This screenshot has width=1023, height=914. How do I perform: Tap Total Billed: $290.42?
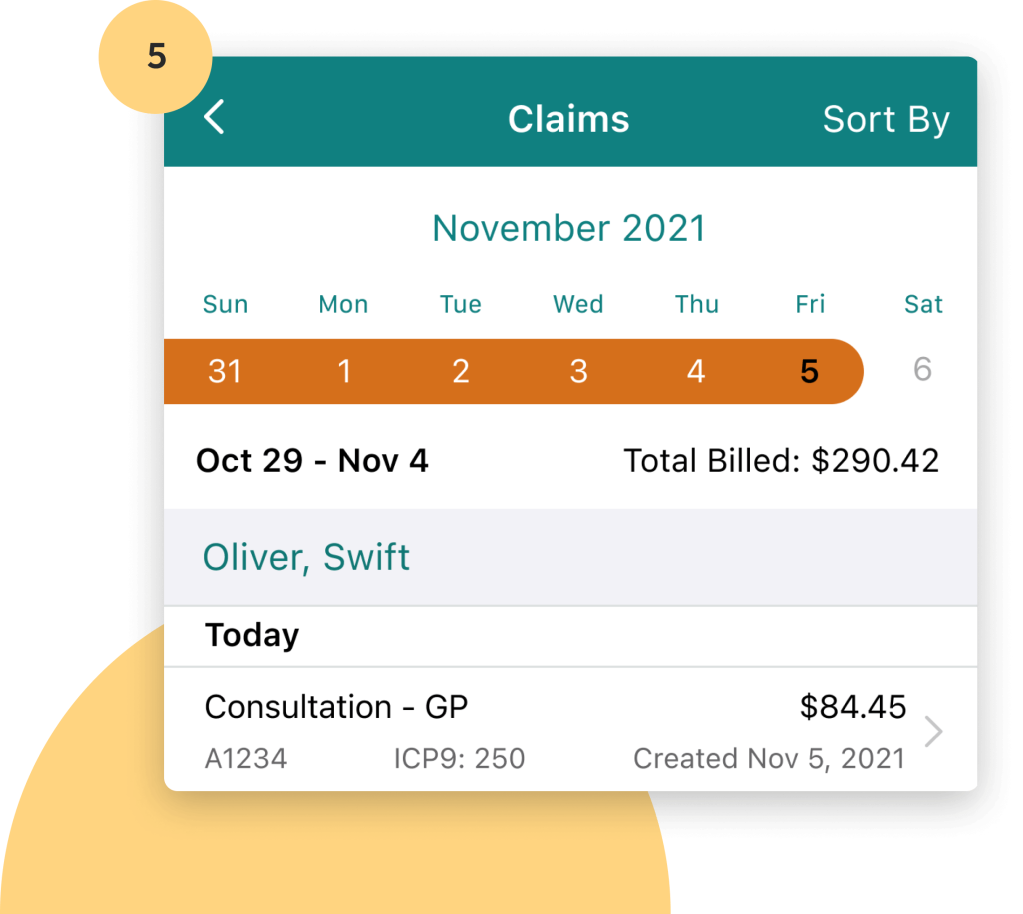tap(781, 460)
